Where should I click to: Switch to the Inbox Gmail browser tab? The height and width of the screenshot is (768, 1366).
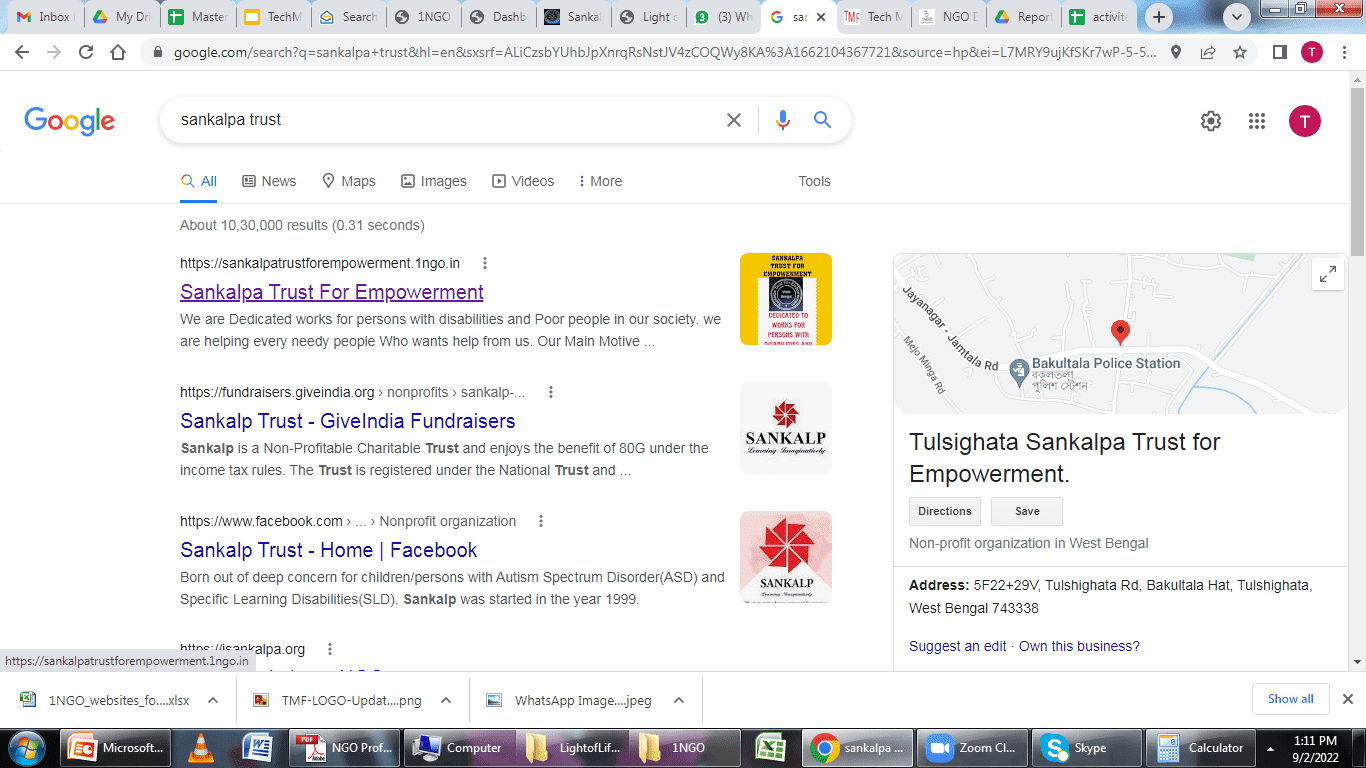point(43,17)
